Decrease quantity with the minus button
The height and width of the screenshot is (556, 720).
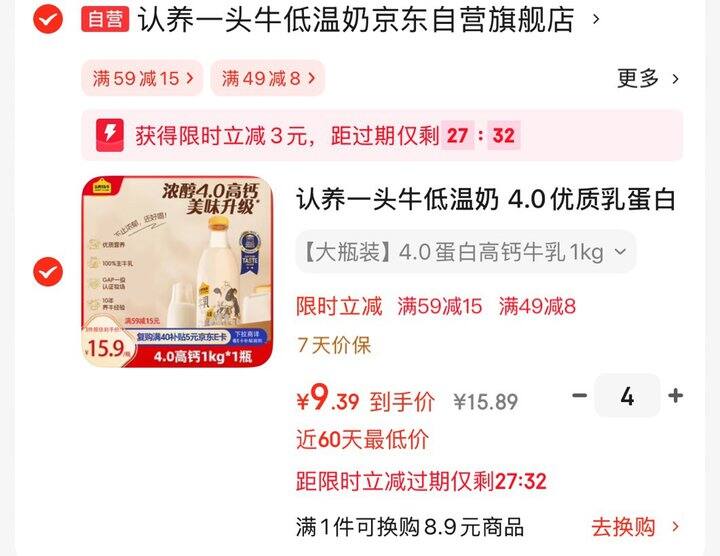point(579,395)
